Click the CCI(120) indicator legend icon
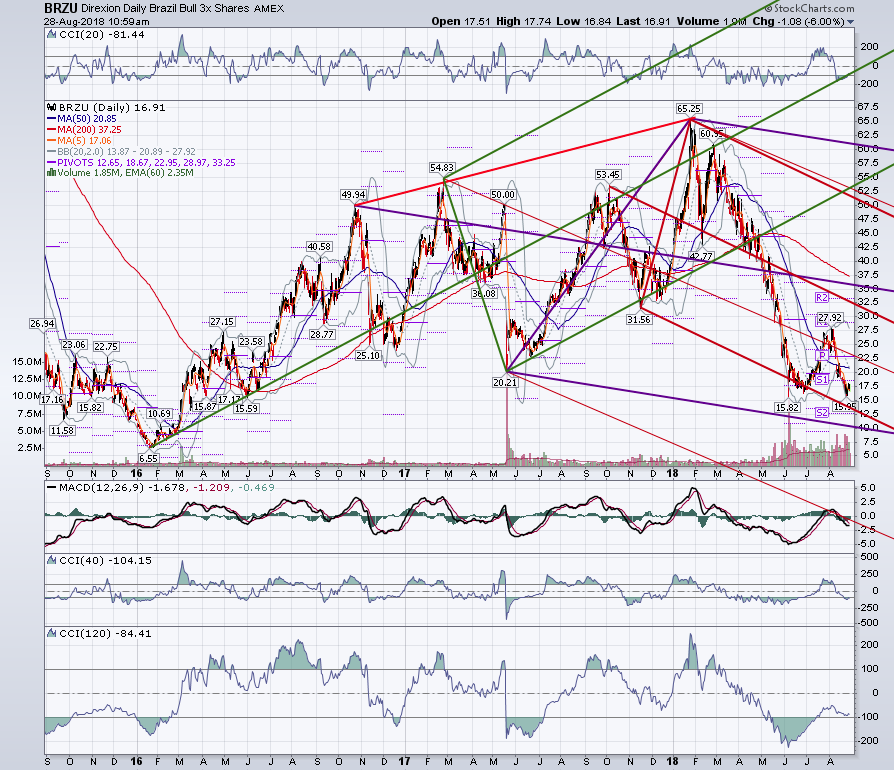Viewport: 894px width, 770px height. pos(51,633)
